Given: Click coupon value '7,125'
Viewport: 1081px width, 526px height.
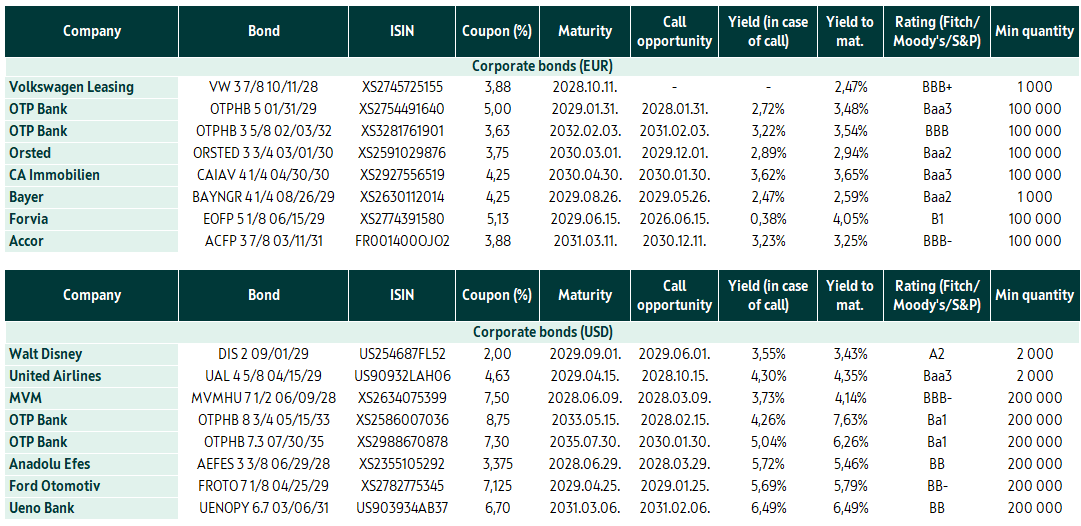Looking at the screenshot, I should tap(498, 487).
